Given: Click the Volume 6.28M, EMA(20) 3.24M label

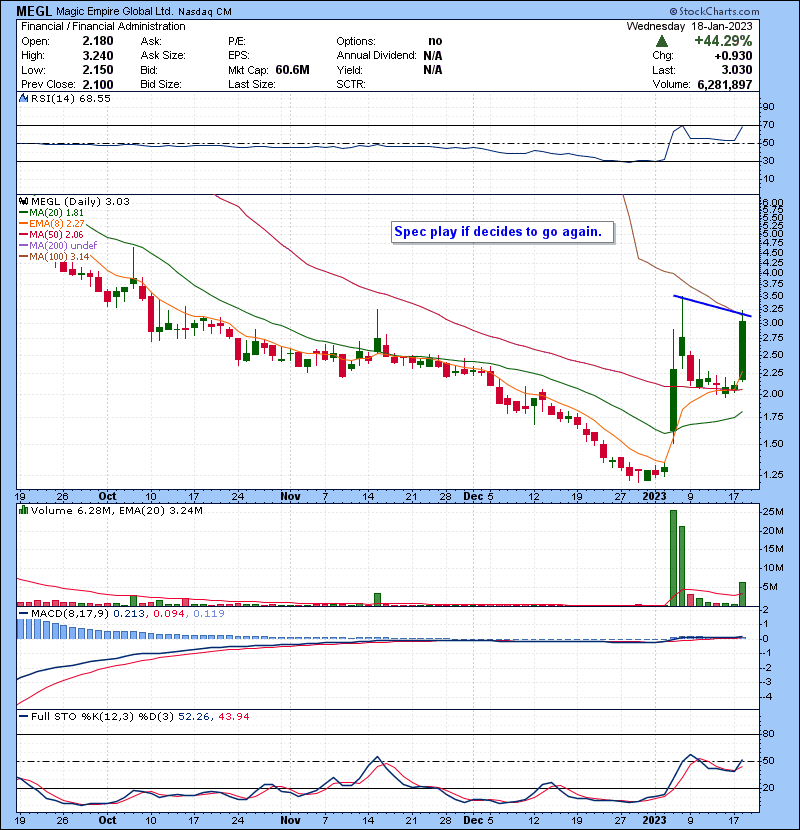Looking at the screenshot, I should (x=117, y=511).
